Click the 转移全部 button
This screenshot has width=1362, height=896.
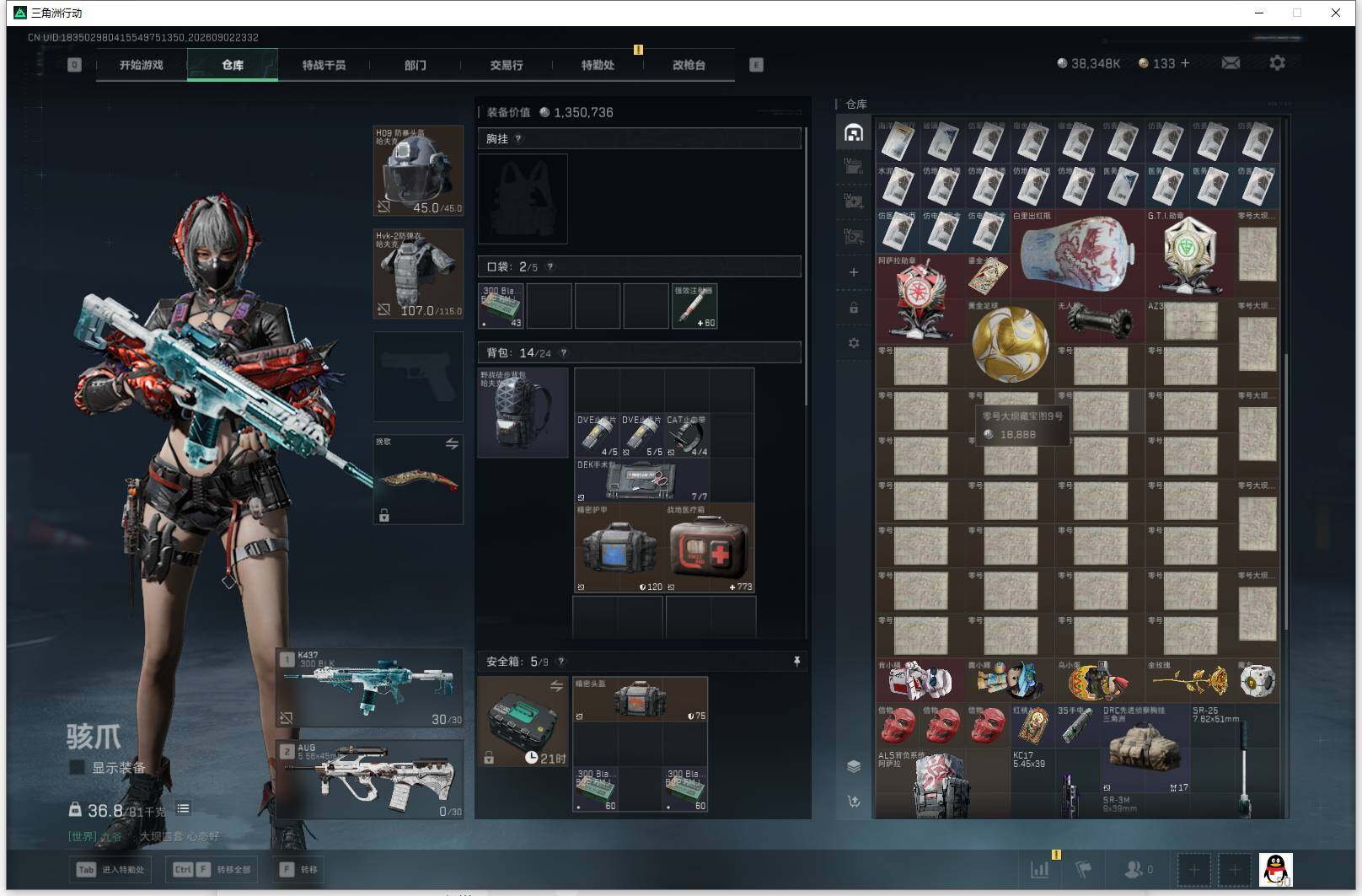[x=212, y=869]
